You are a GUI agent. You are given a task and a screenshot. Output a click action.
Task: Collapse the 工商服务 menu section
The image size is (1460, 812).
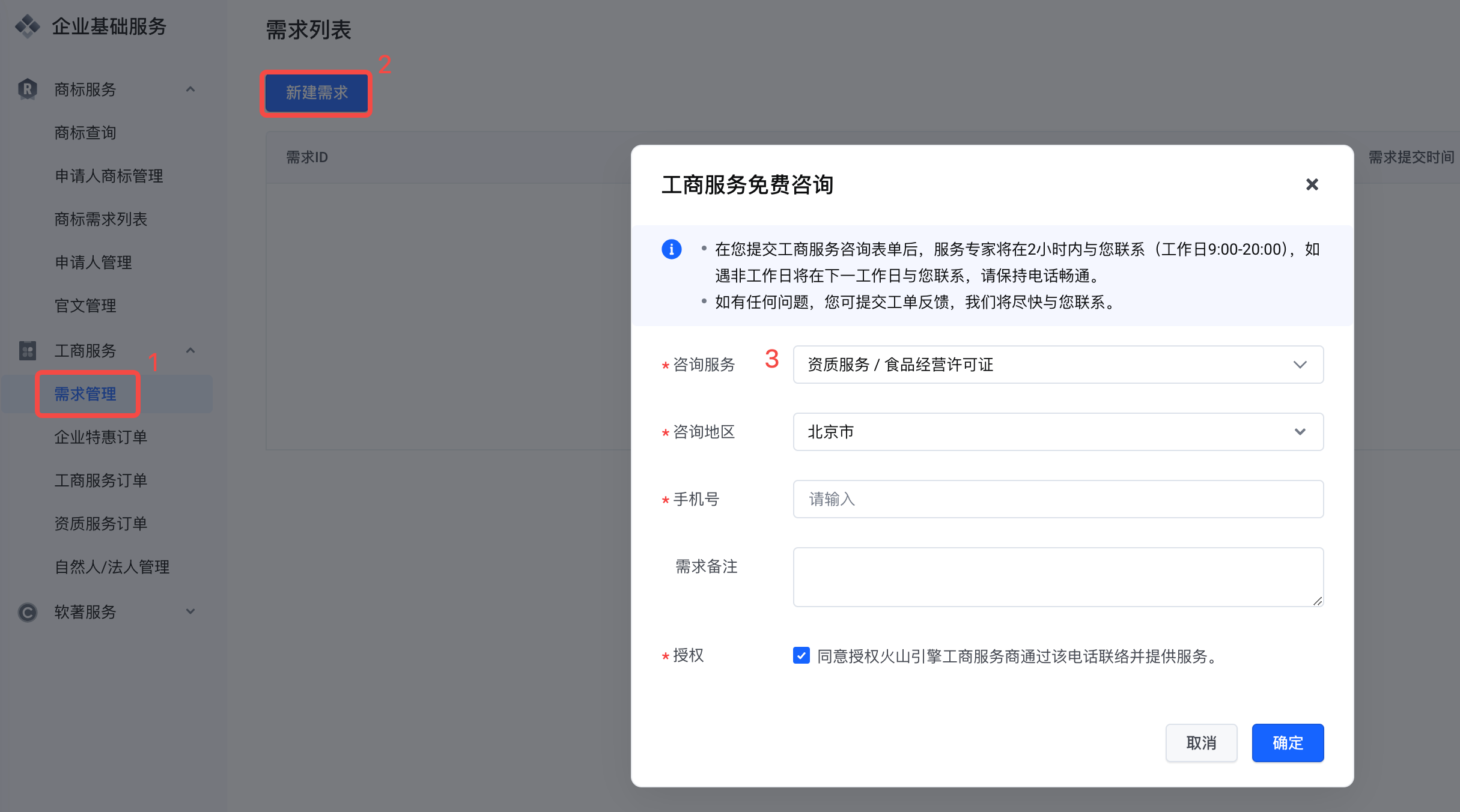190,350
